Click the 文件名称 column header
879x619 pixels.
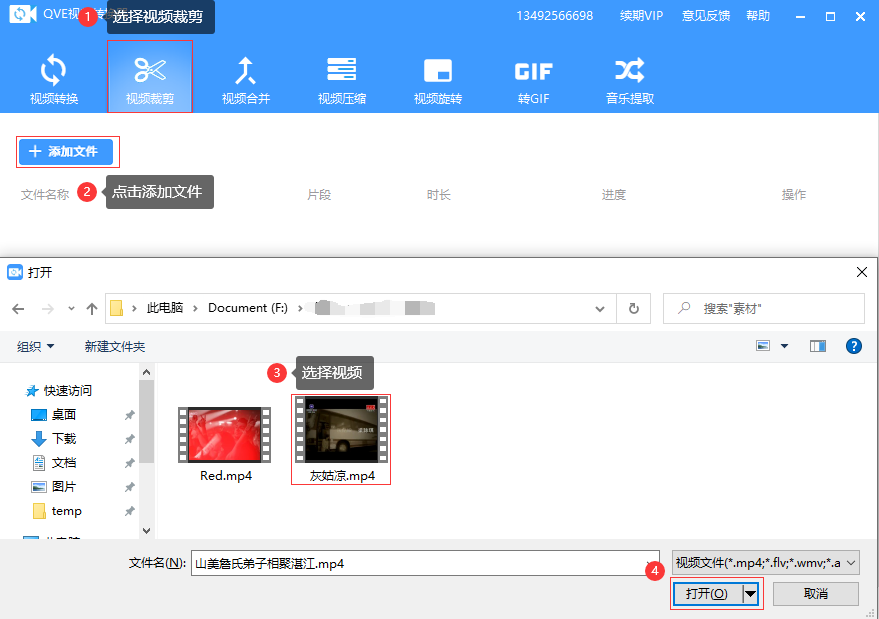[45, 195]
